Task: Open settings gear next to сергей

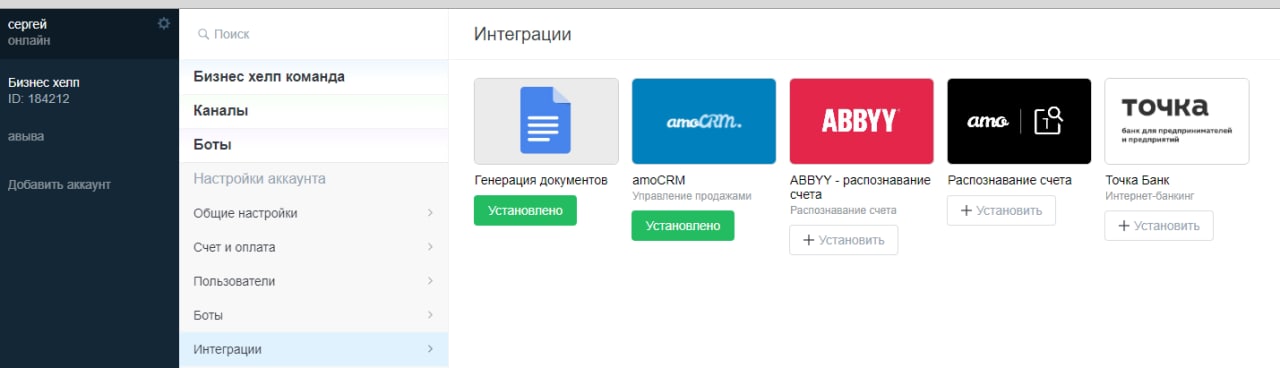Action: tap(164, 23)
